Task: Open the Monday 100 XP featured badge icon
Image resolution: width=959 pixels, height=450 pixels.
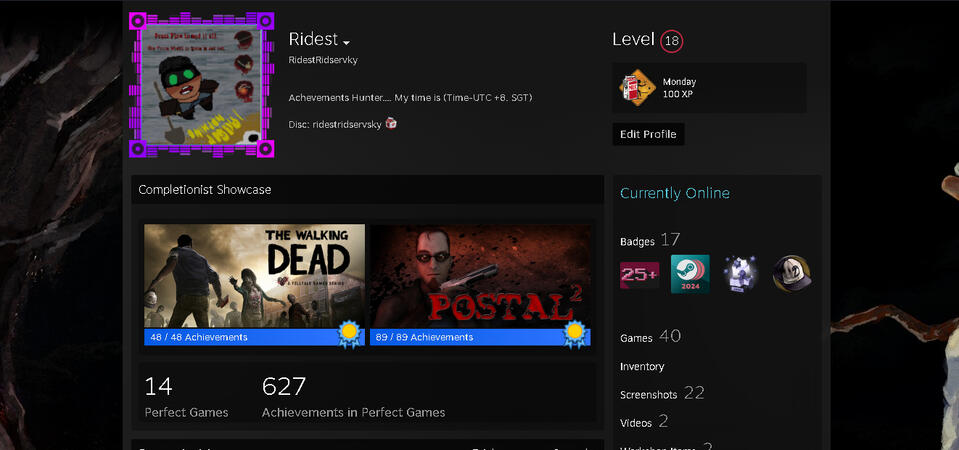Action: tap(637, 87)
